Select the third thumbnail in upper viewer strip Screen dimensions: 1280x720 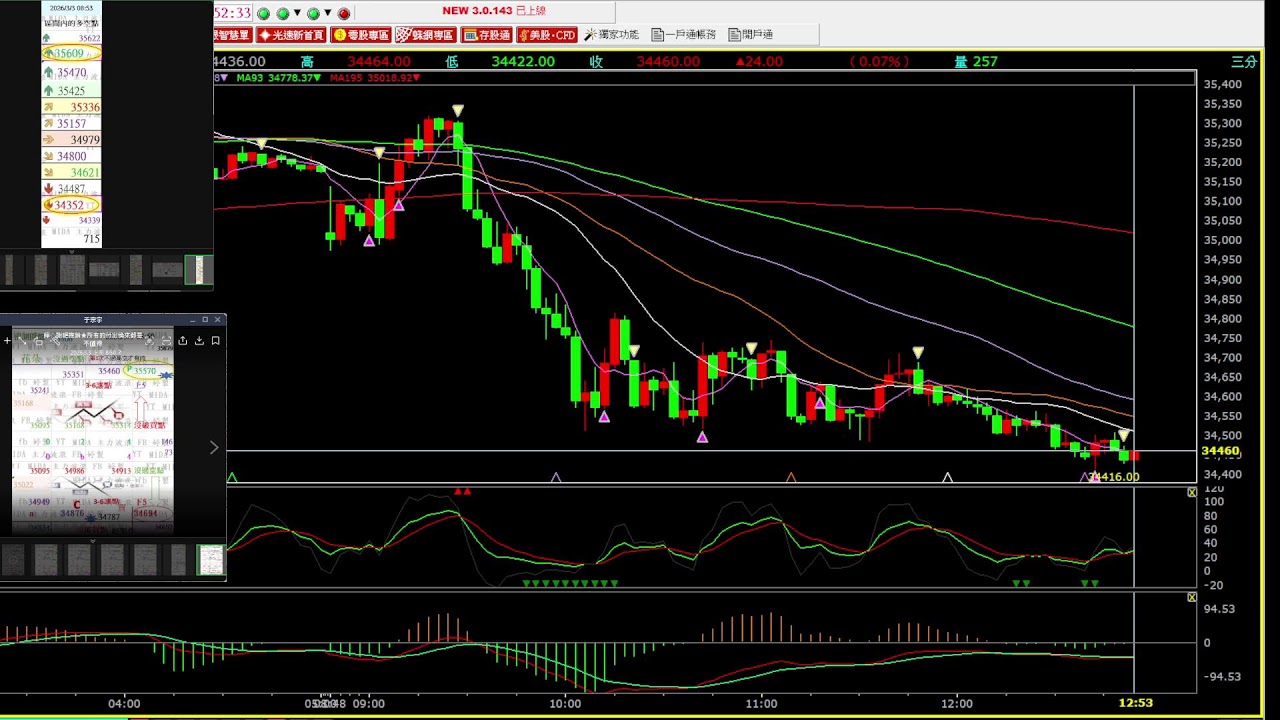[72, 270]
